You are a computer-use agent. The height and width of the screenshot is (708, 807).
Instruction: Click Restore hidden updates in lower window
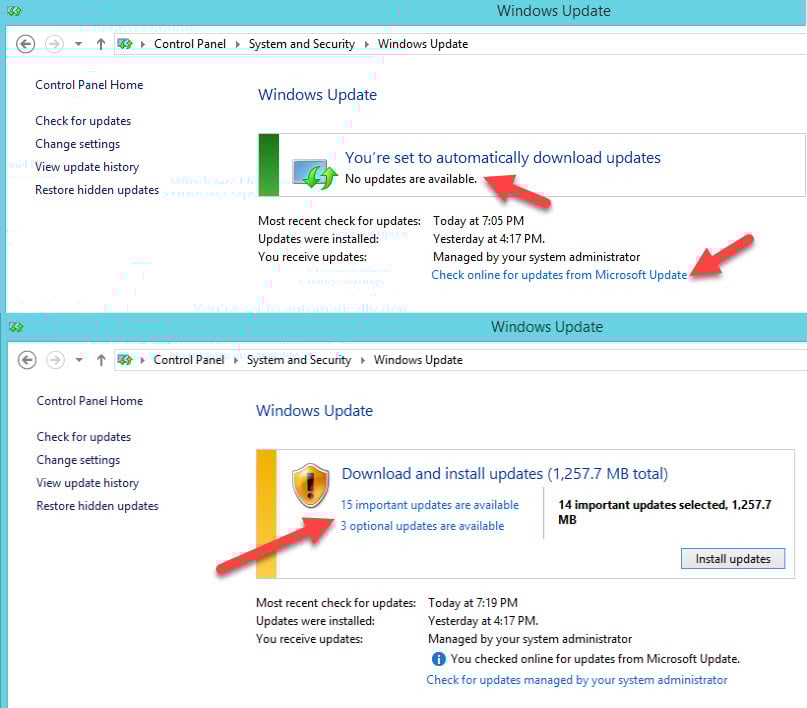point(97,506)
